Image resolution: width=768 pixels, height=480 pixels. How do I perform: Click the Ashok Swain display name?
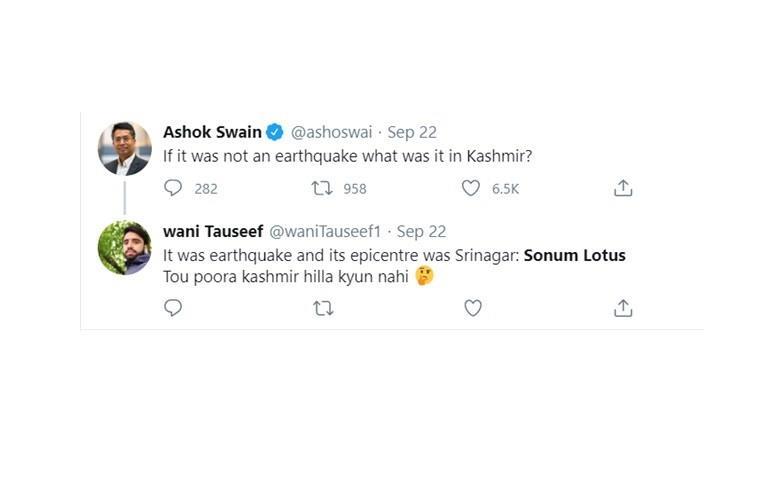[x=212, y=132]
